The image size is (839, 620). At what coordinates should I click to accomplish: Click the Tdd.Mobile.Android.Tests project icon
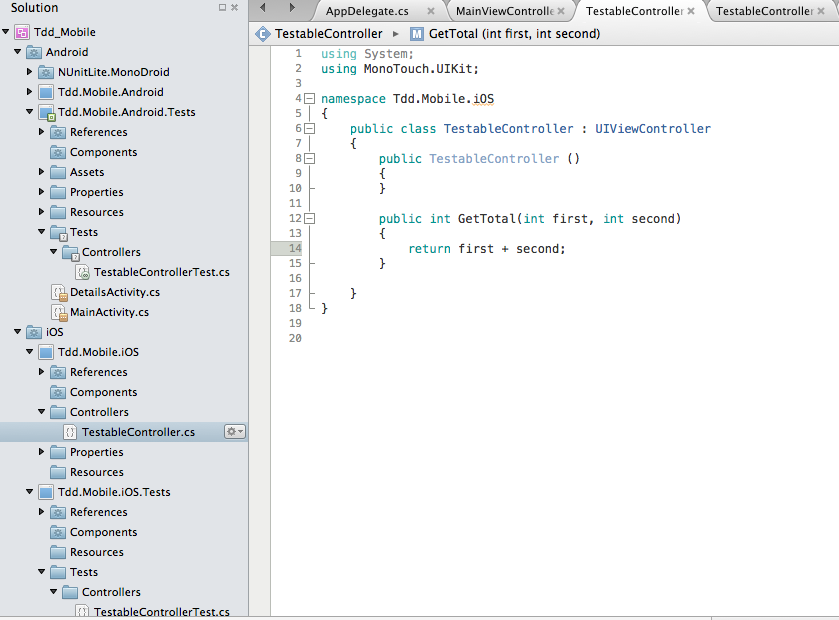pyautogui.click(x=47, y=112)
